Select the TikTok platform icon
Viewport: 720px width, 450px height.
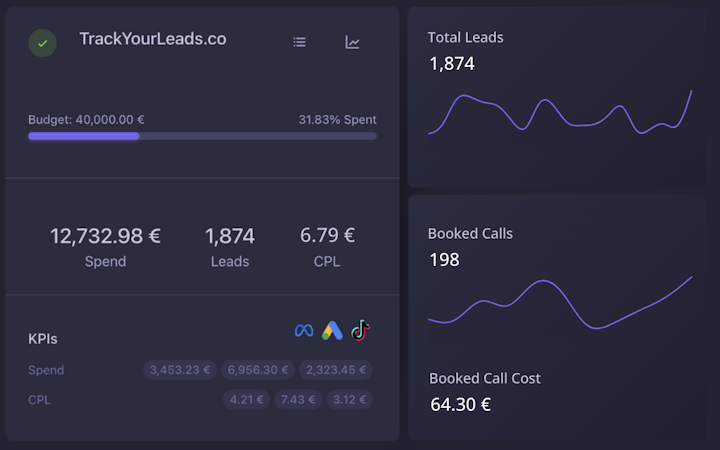[360, 330]
